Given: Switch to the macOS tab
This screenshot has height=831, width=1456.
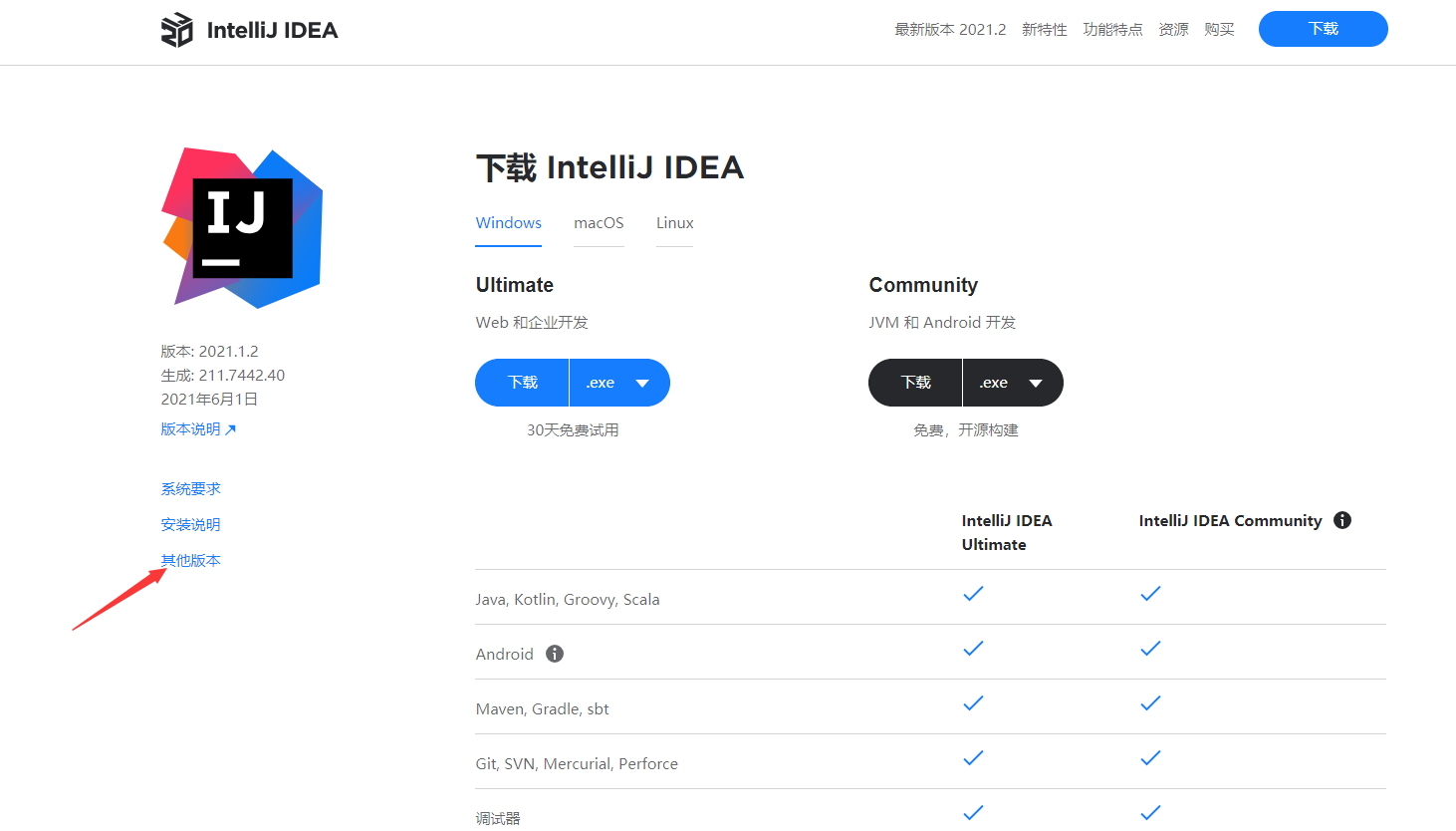Looking at the screenshot, I should point(599,223).
